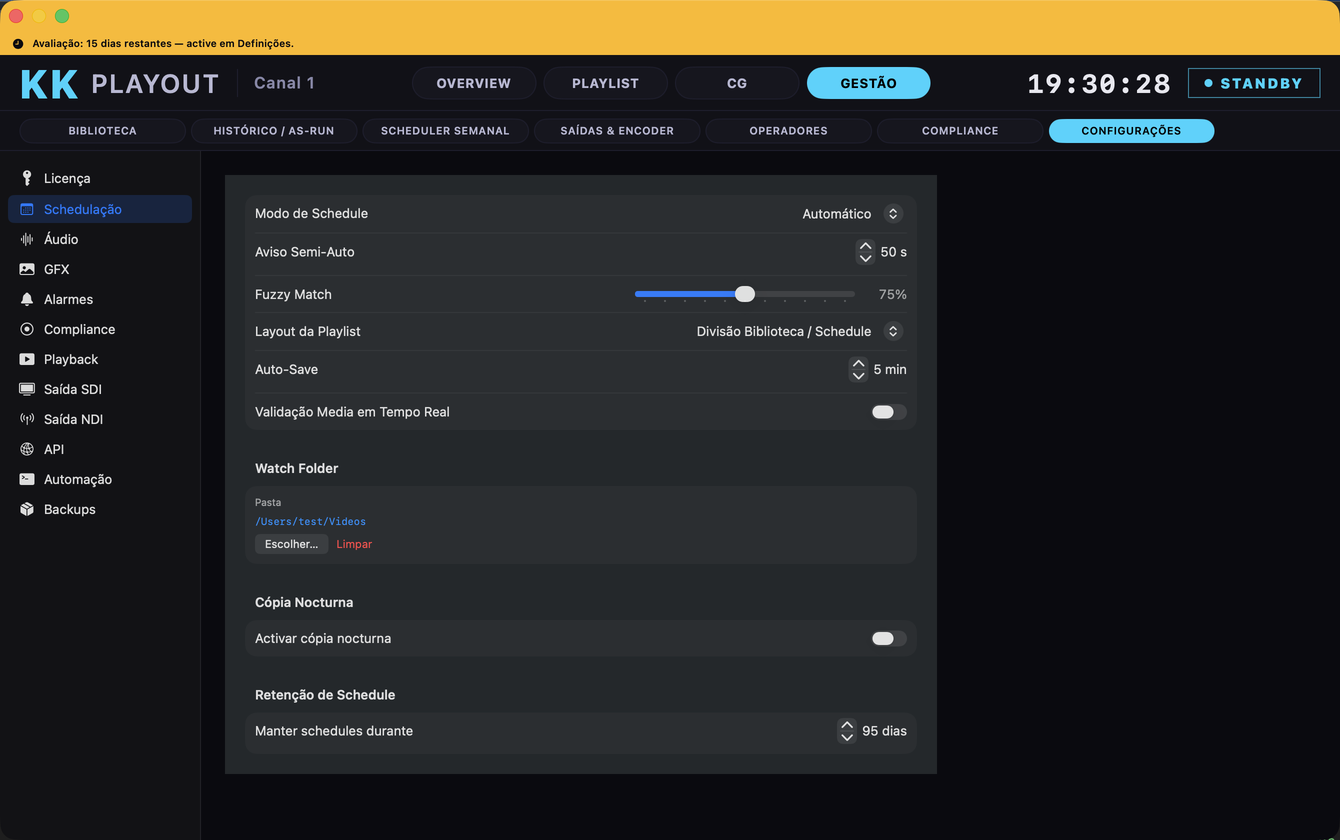Click the Fuzzy Match slider thumb
Viewport: 1340px width, 840px height.
click(745, 294)
